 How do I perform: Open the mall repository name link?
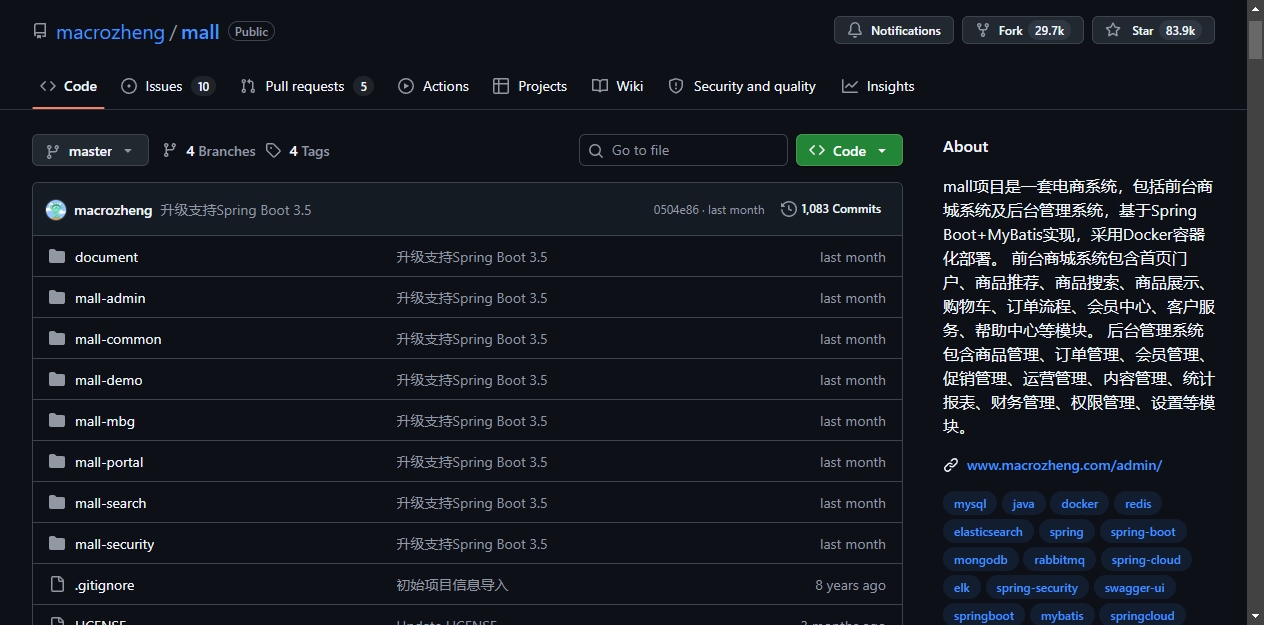coord(200,32)
